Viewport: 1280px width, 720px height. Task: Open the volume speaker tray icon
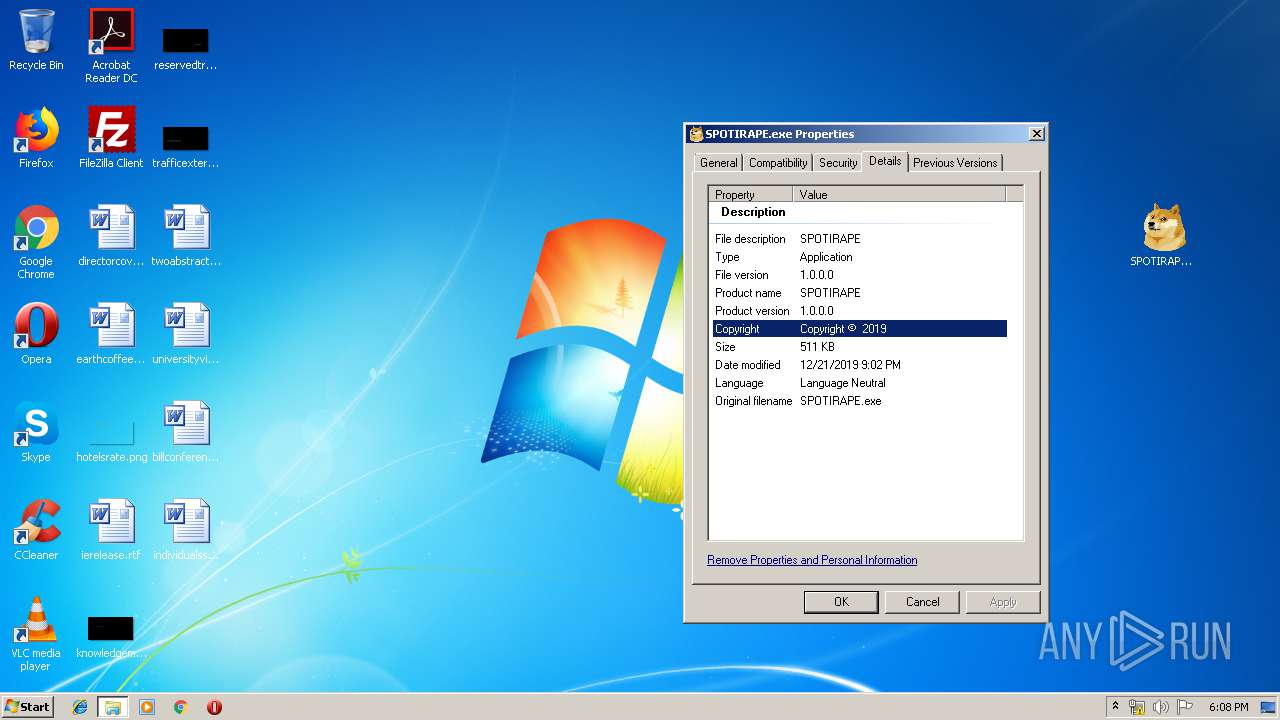pyautogui.click(x=1161, y=707)
